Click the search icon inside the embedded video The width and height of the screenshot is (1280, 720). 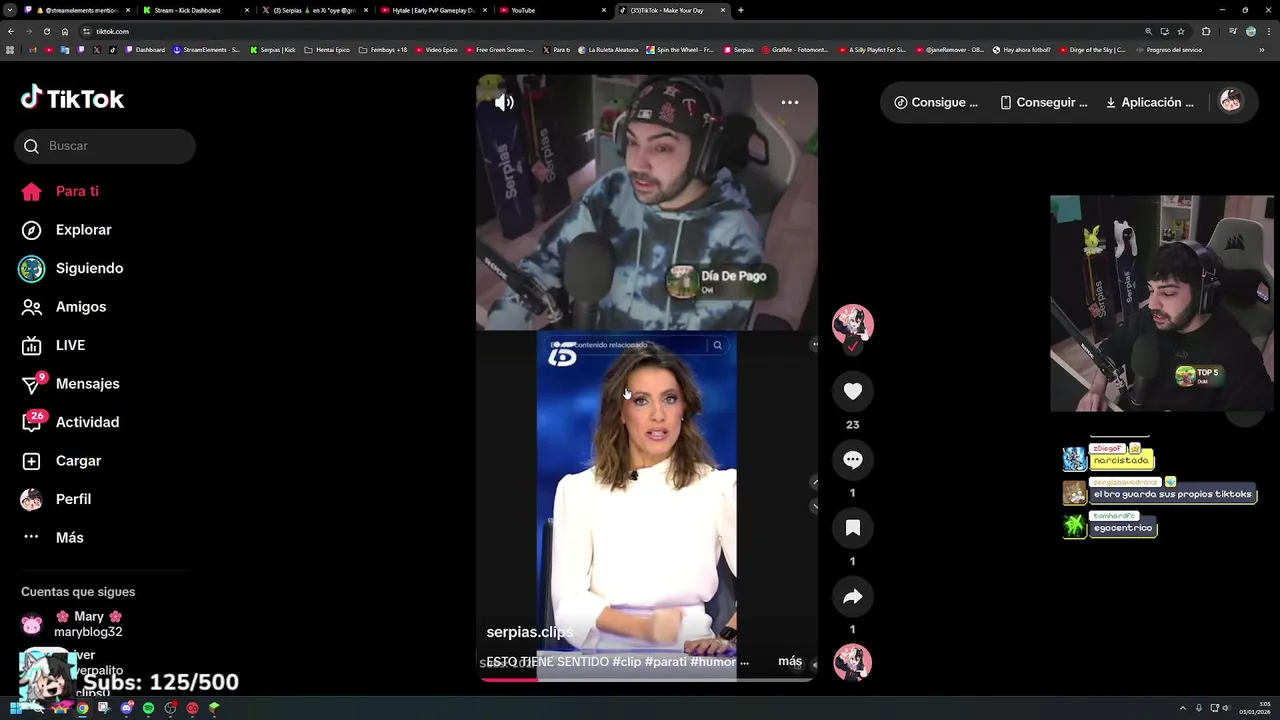[x=717, y=345]
